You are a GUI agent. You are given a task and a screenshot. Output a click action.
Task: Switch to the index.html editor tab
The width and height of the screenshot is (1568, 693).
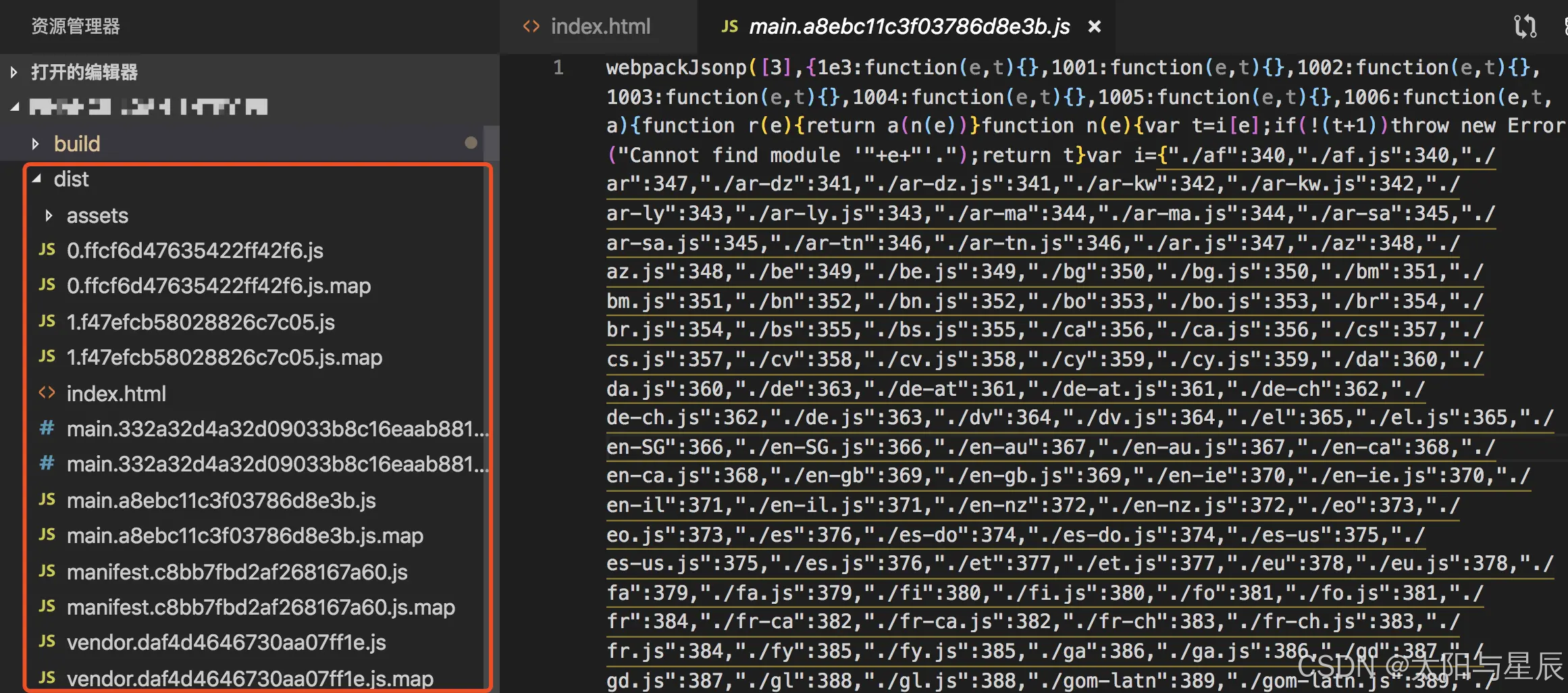[x=600, y=26]
